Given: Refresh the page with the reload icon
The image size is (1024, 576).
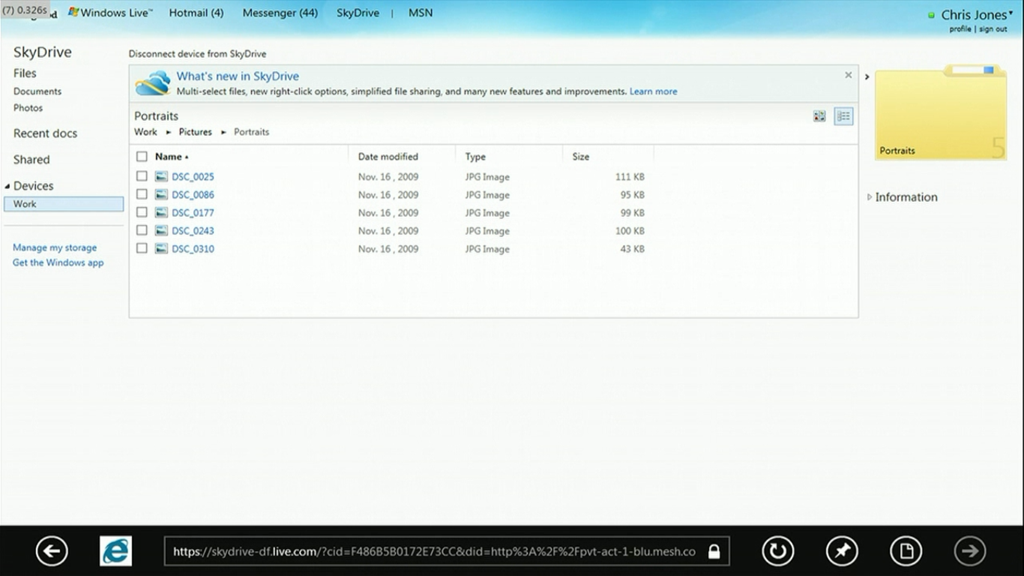Looking at the screenshot, I should [x=778, y=551].
